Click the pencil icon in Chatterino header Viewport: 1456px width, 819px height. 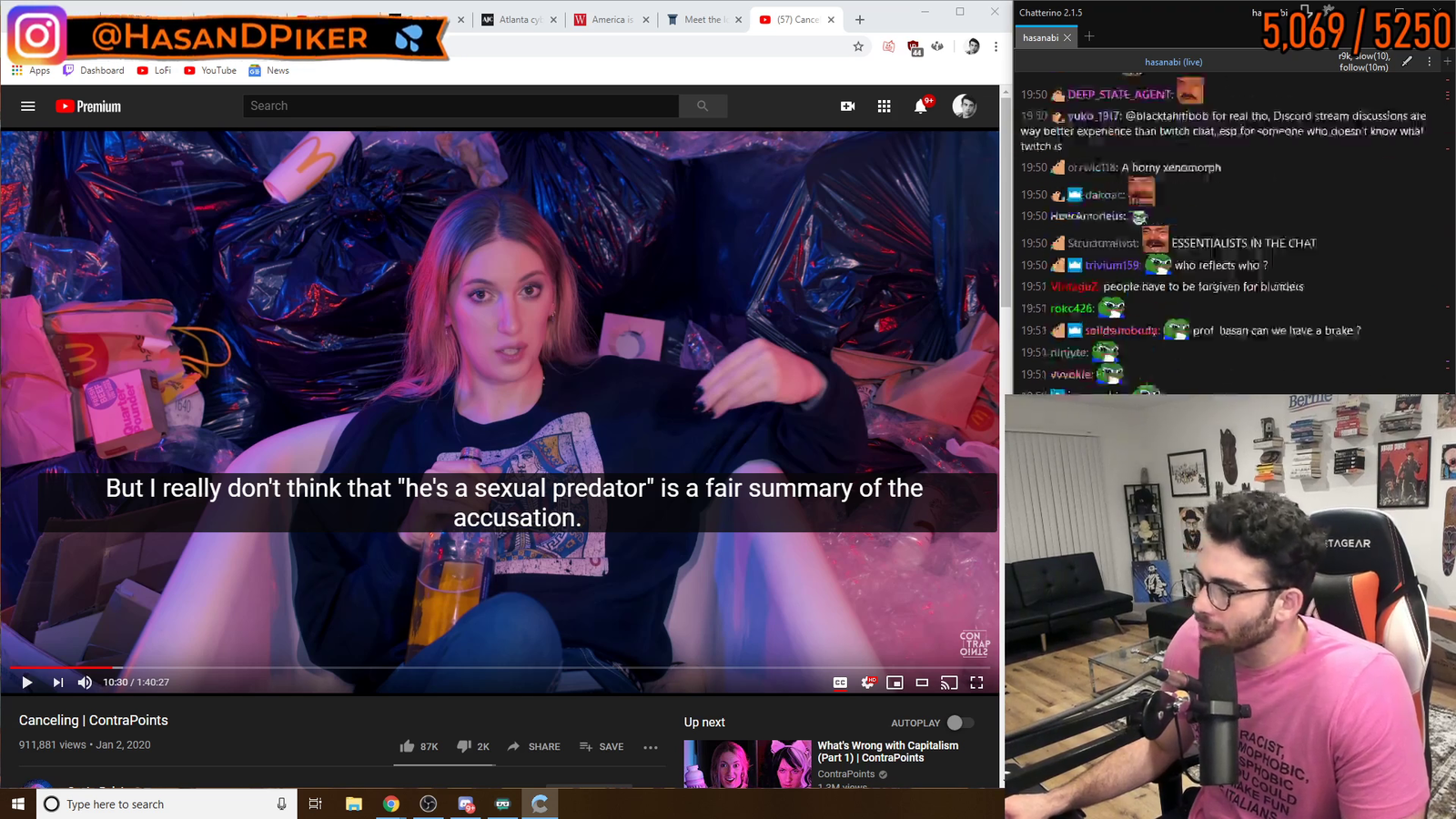(1407, 62)
